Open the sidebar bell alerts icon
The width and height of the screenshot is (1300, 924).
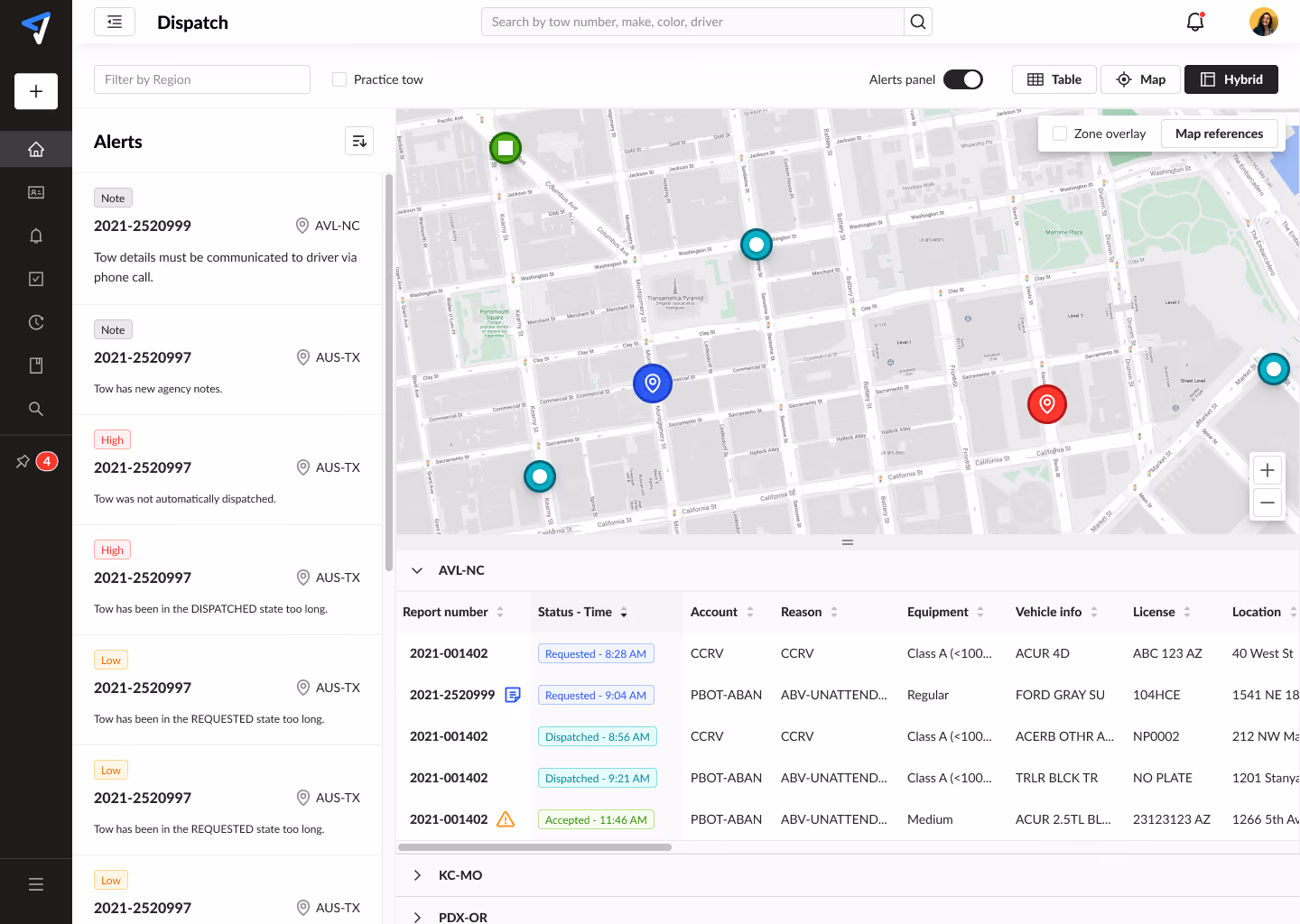click(x=36, y=236)
